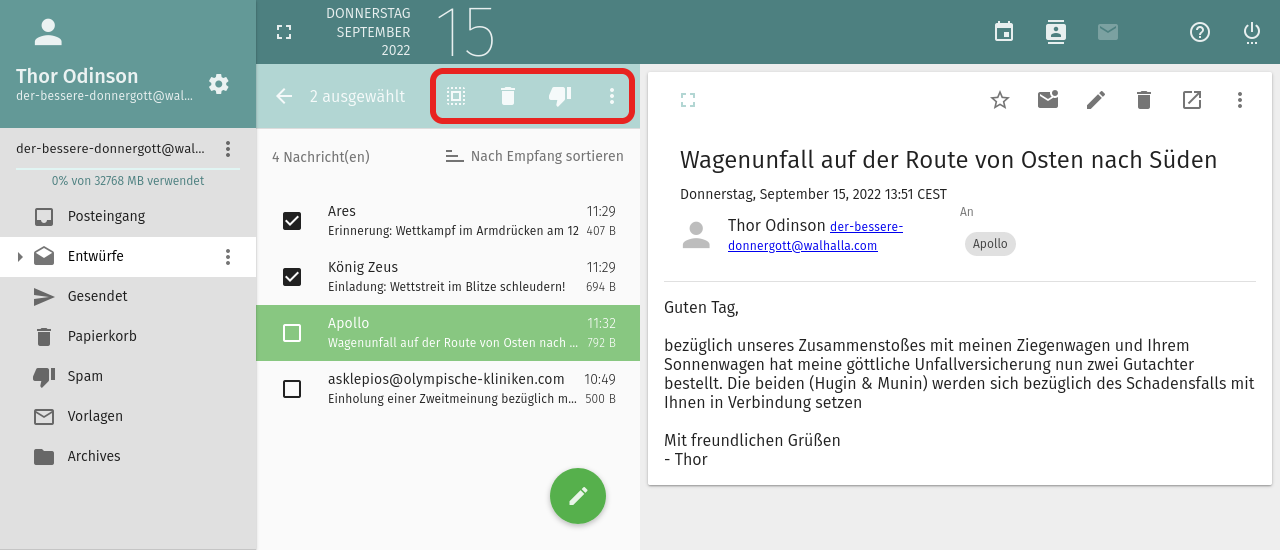
Task: Open more options menu in viewer toolbar
Action: 1240,100
